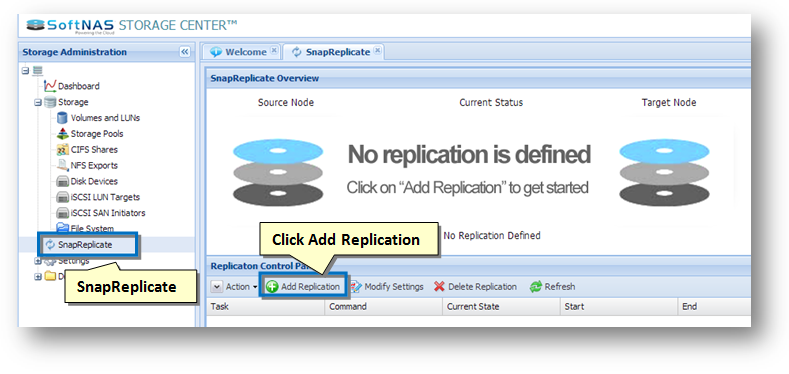Screen dimensions: 789x374
Task: Sort by the Command column header
Action: [x=383, y=307]
